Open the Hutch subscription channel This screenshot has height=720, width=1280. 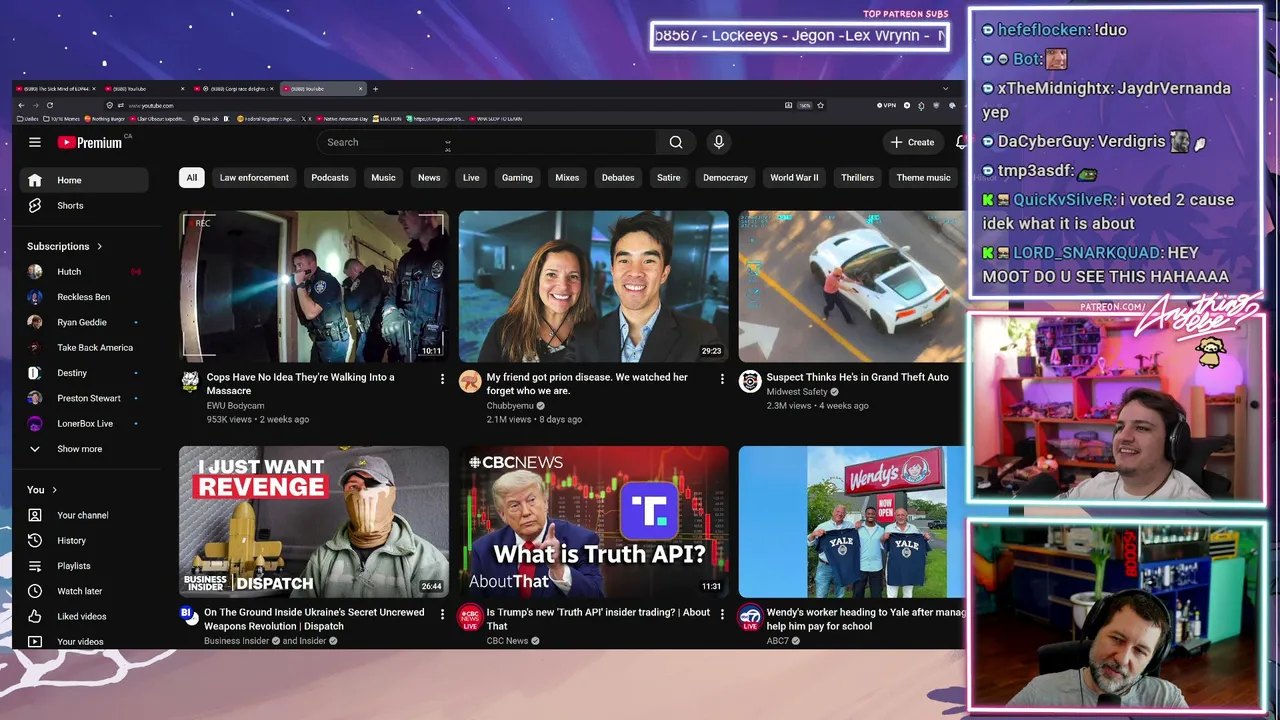[x=84, y=272]
